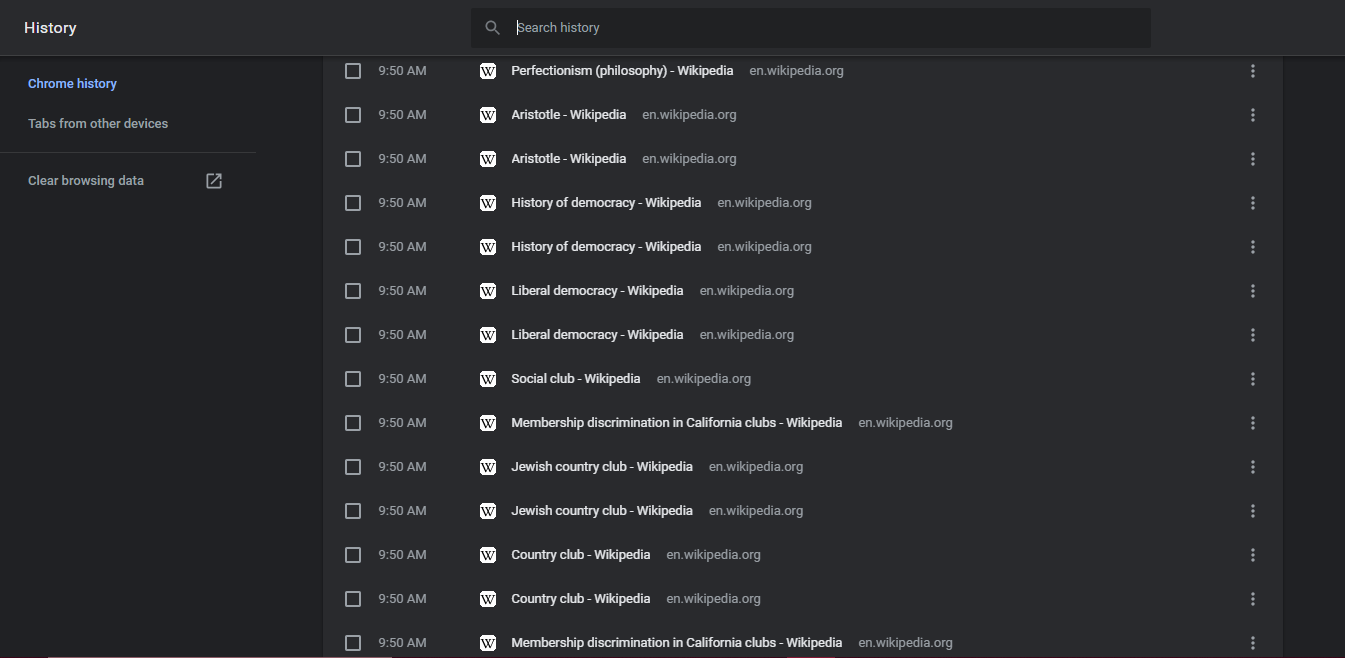Image resolution: width=1345 pixels, height=658 pixels.
Task: Tick the Social club entry checkbox
Action: [x=353, y=379]
